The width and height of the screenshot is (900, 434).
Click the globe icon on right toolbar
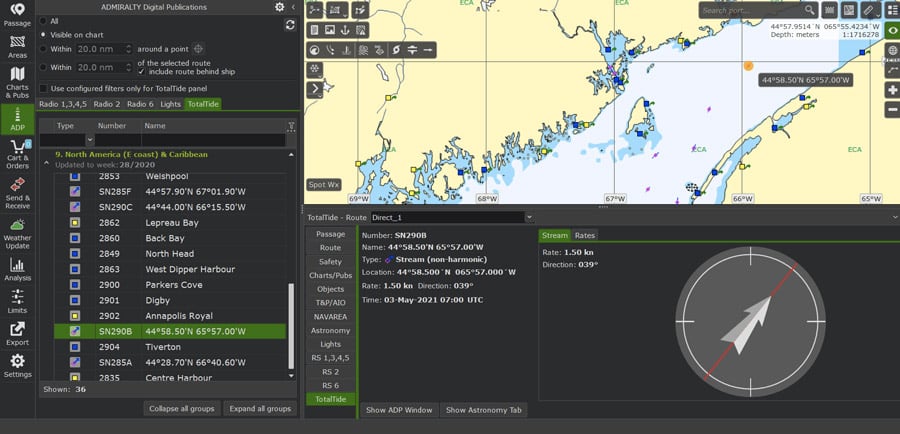(x=892, y=50)
